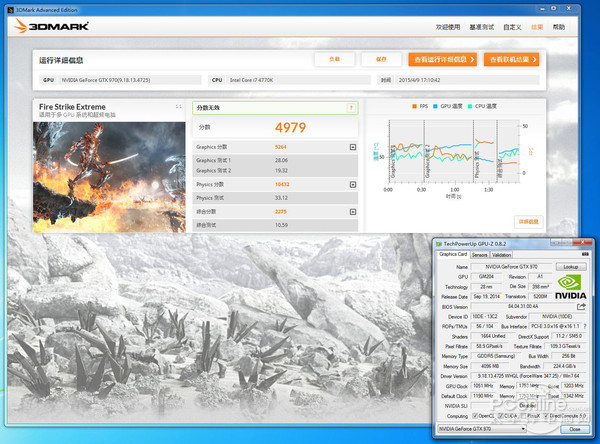Click the 保存 save button
Viewport: 600px width, 444px height.
pos(381,59)
